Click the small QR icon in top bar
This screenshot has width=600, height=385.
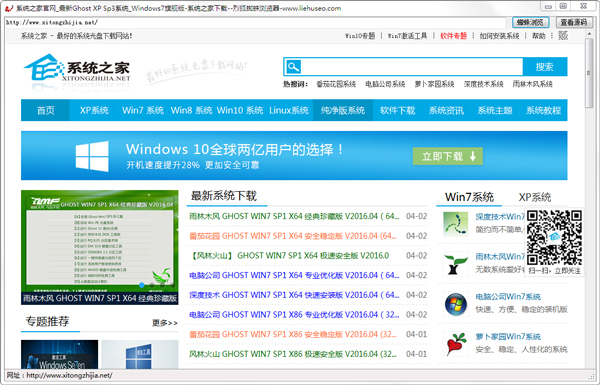pyautogui.click(x=563, y=36)
